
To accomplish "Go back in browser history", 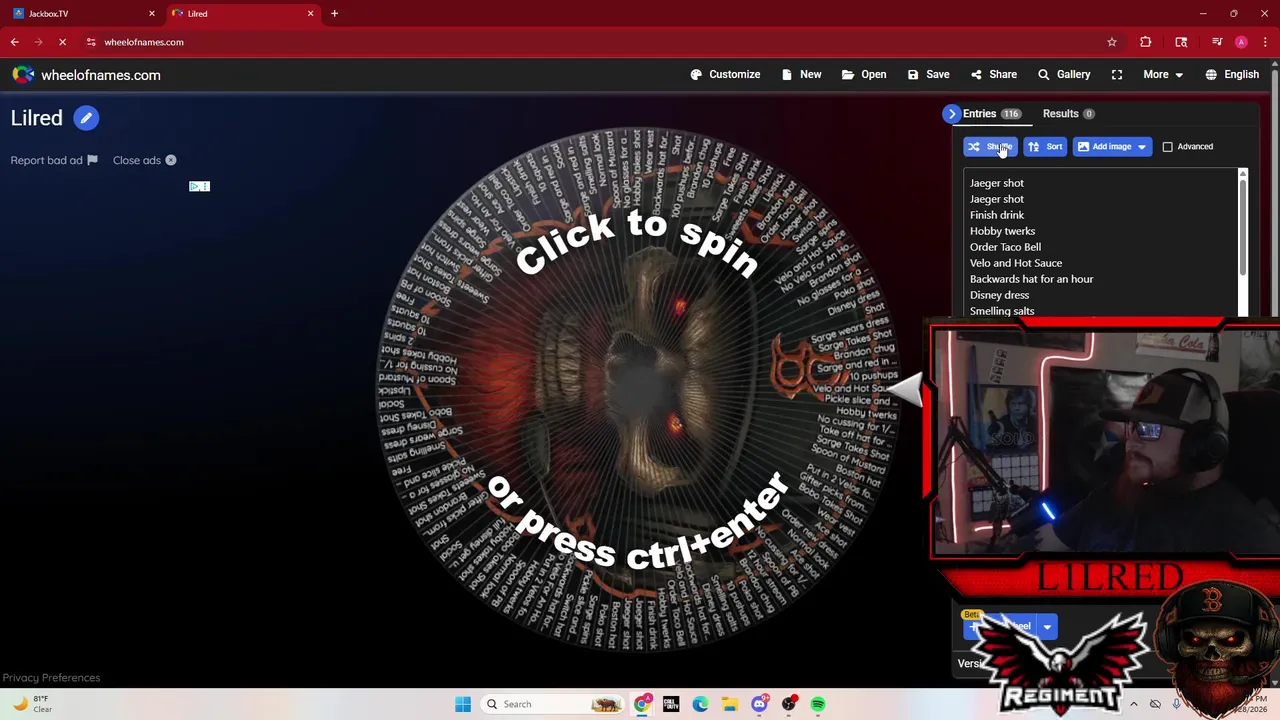I will [x=14, y=42].
